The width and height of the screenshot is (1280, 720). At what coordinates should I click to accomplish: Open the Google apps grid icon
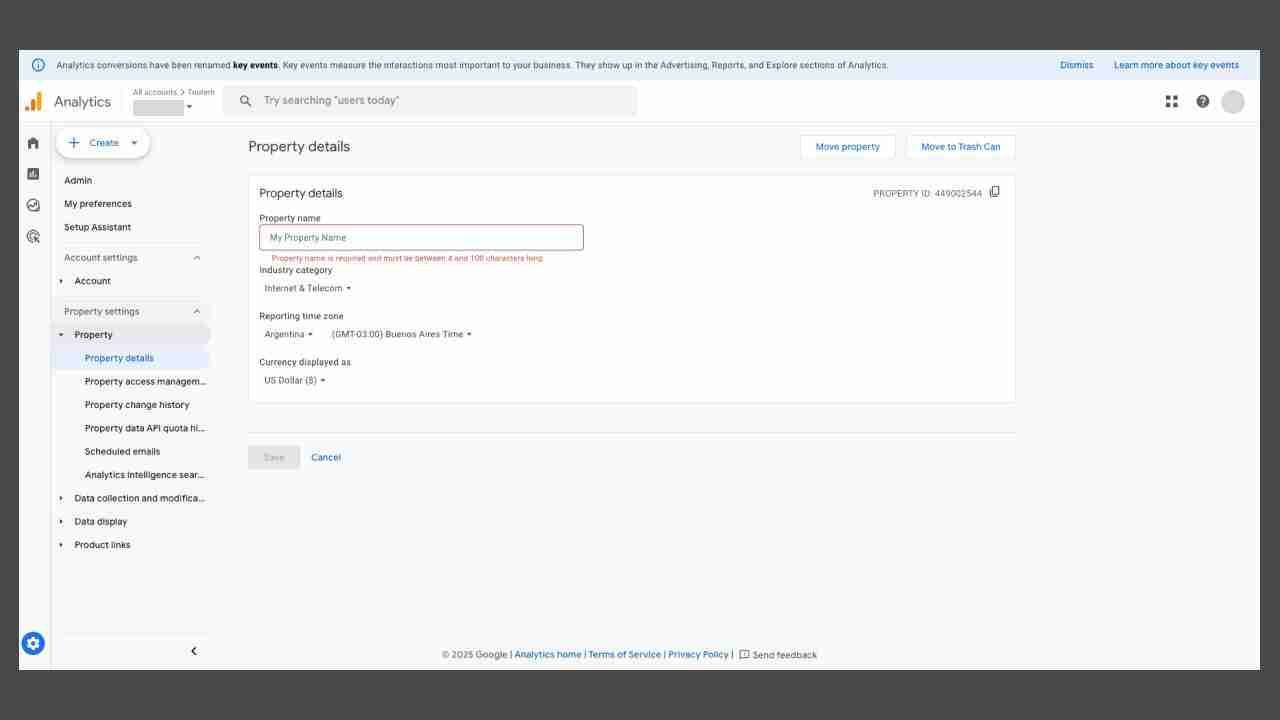pyautogui.click(x=1171, y=101)
